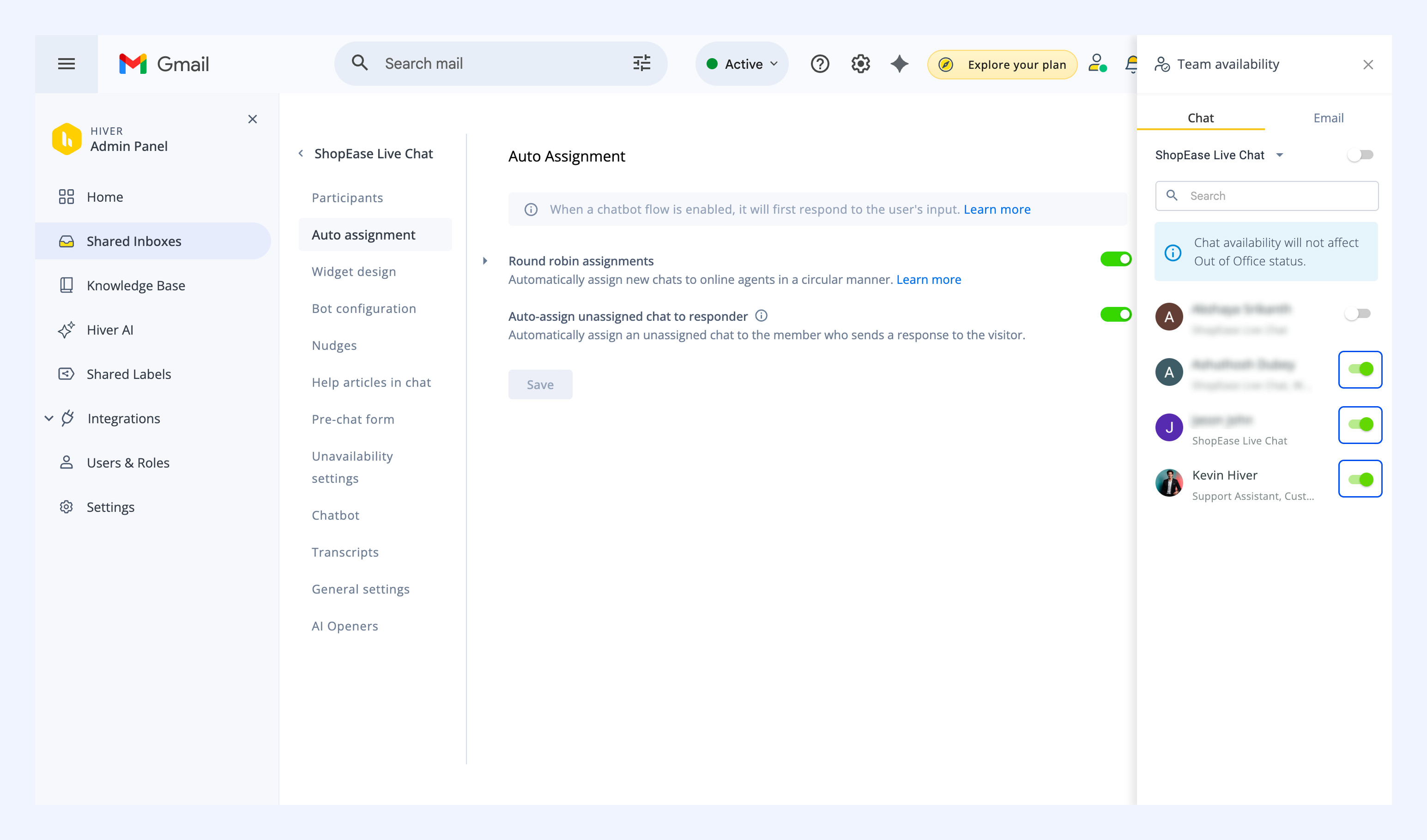Viewport: 1427px width, 840px height.
Task: Open Bot configuration settings
Action: pyautogui.click(x=363, y=308)
